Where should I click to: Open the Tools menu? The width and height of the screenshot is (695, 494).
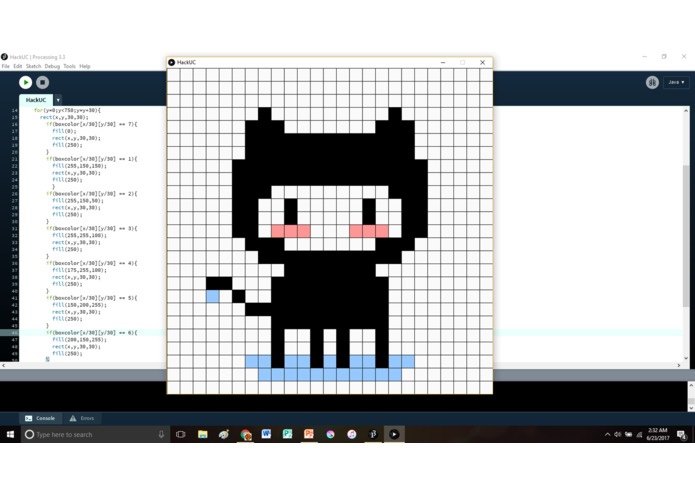click(x=70, y=66)
